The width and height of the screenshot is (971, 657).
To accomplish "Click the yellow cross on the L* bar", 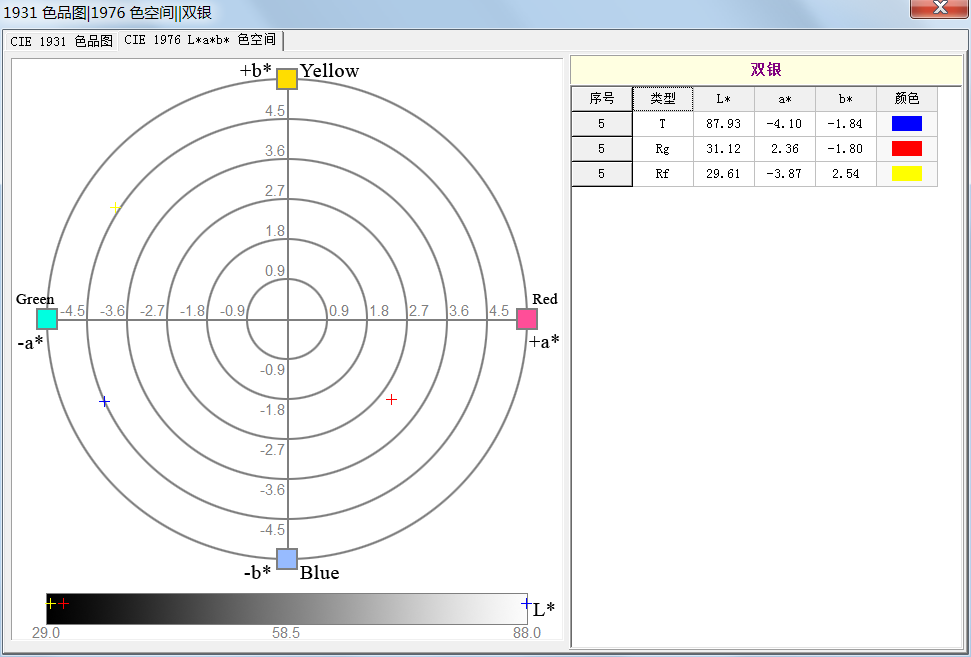I will click(x=51, y=603).
